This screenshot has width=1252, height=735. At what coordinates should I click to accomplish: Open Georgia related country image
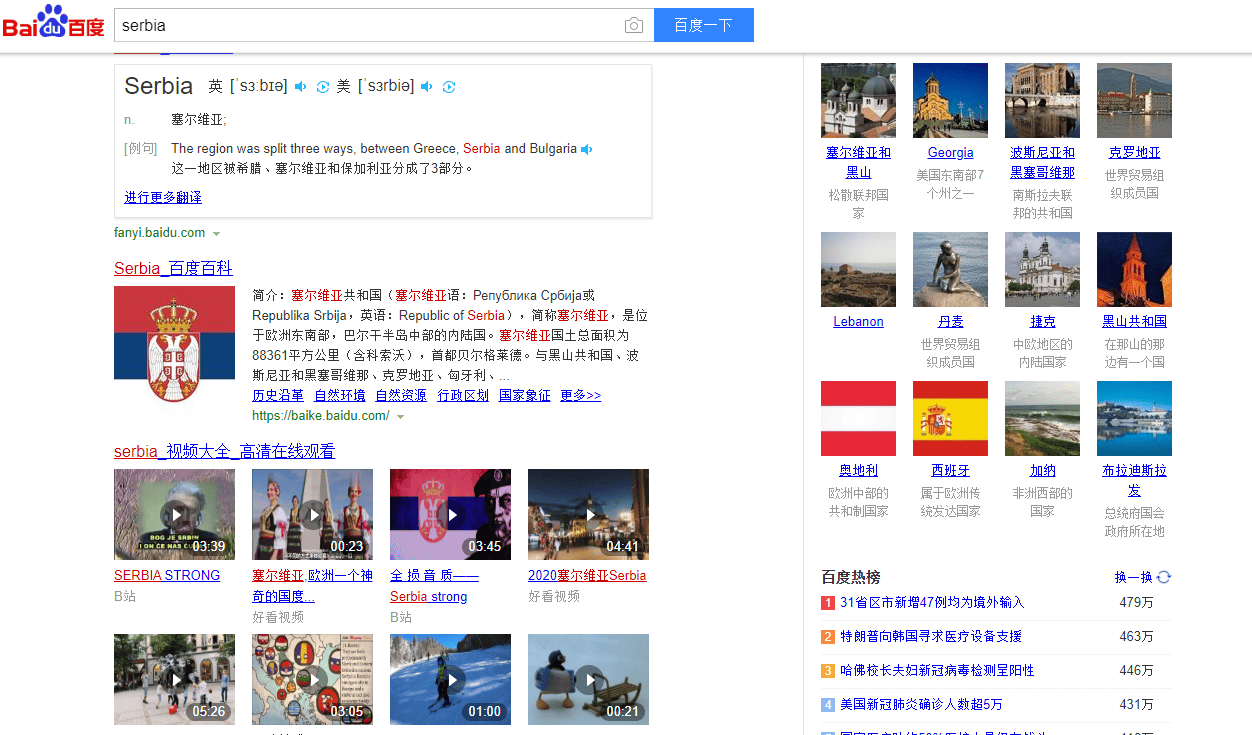click(x=950, y=100)
